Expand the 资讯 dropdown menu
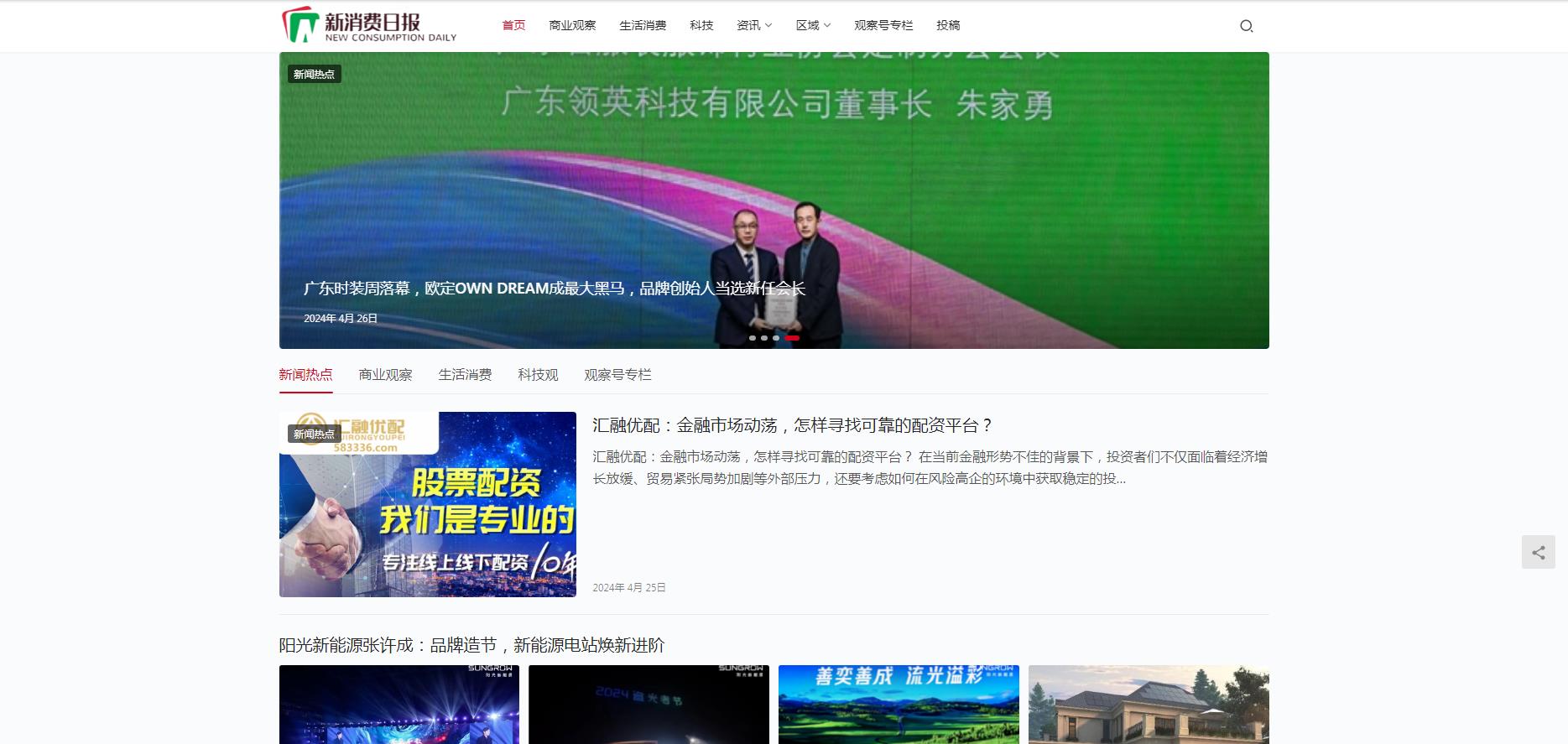Viewport: 1568px width, 744px height. coord(754,25)
